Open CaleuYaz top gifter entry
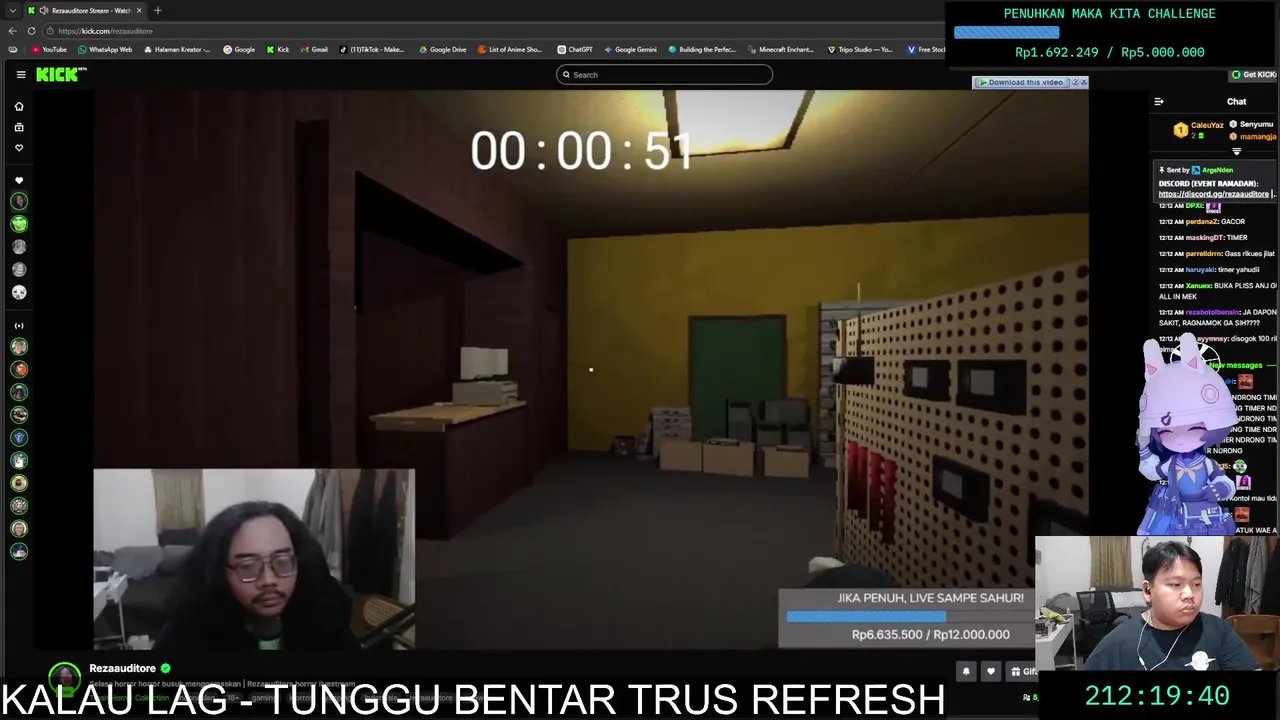 click(1199, 130)
